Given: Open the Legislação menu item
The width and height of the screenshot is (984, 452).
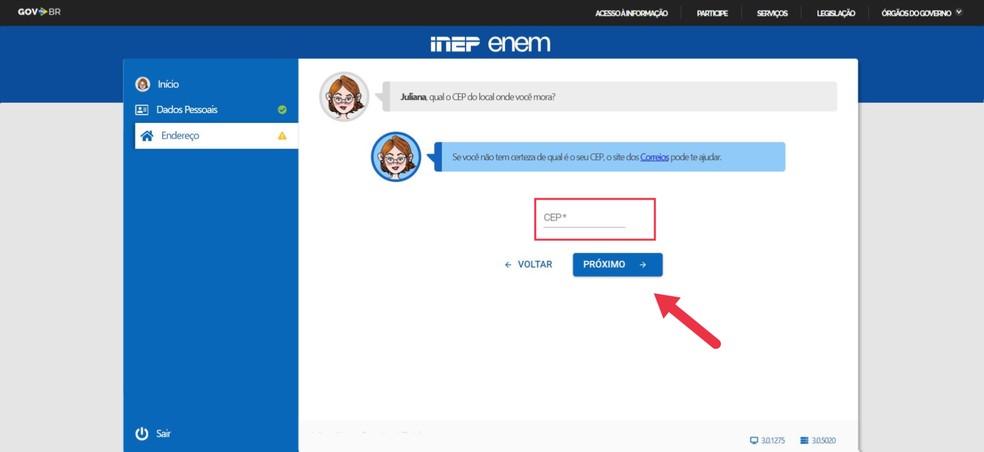Looking at the screenshot, I should 836,13.
